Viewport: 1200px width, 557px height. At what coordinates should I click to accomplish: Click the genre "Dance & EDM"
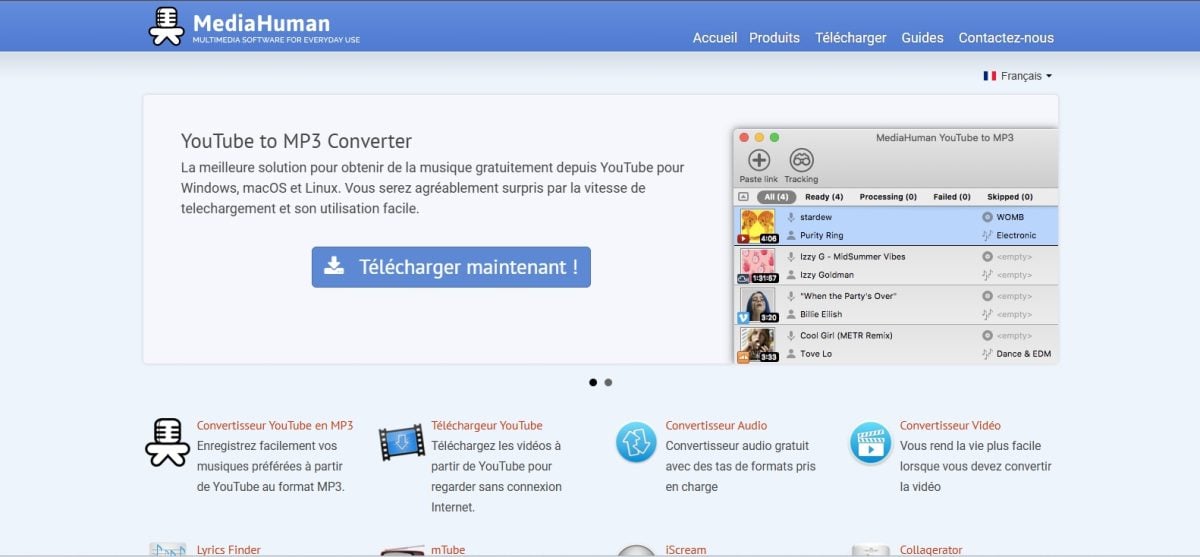click(x=1024, y=354)
